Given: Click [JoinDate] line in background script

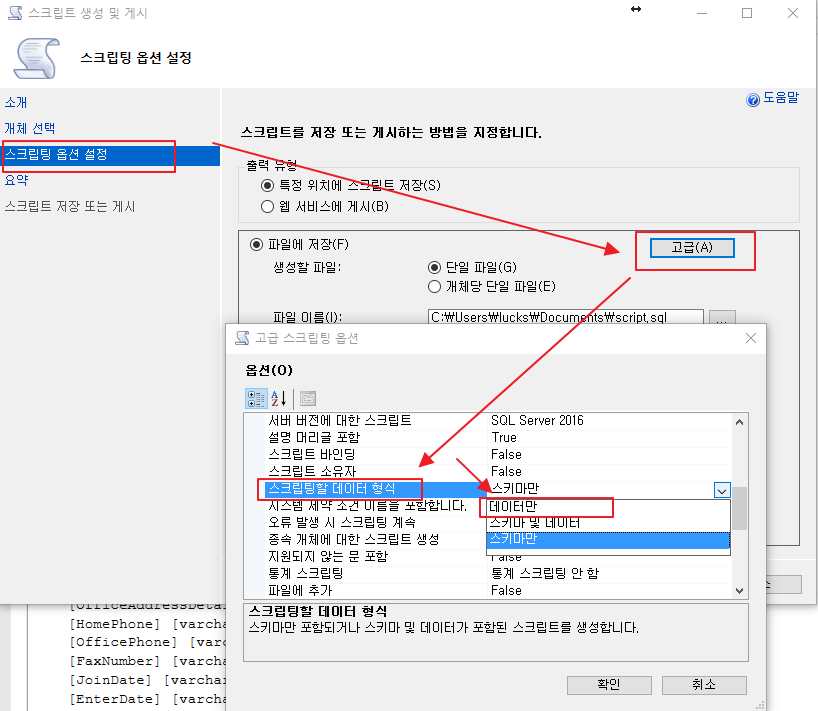Looking at the screenshot, I should coord(148,680).
